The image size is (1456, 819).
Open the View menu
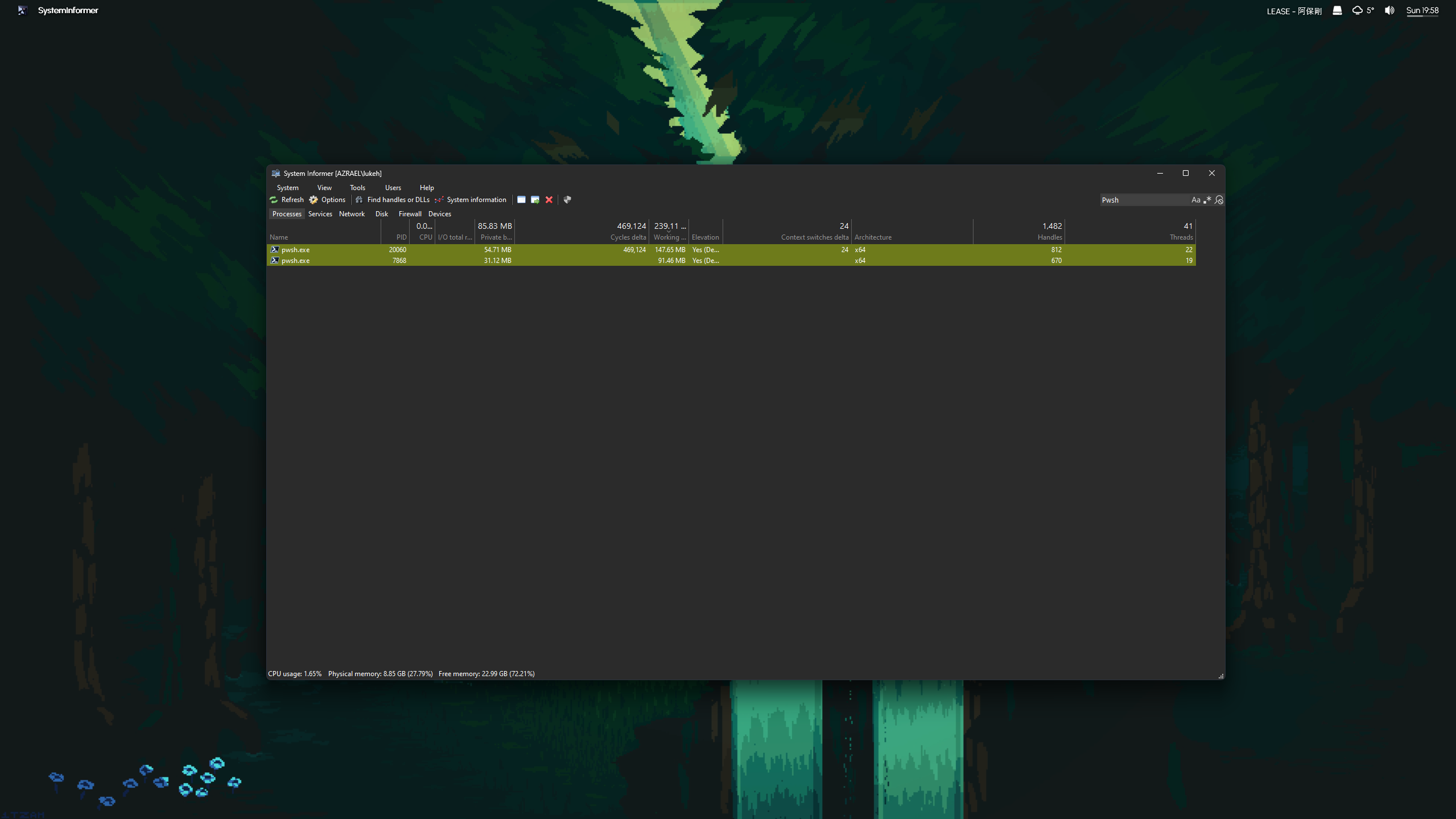[324, 188]
